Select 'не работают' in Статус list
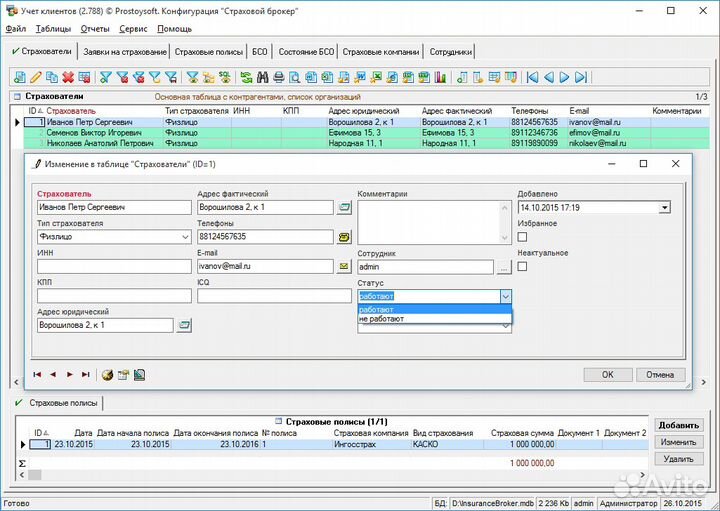Image resolution: width=720 pixels, height=511 pixels. [382, 319]
